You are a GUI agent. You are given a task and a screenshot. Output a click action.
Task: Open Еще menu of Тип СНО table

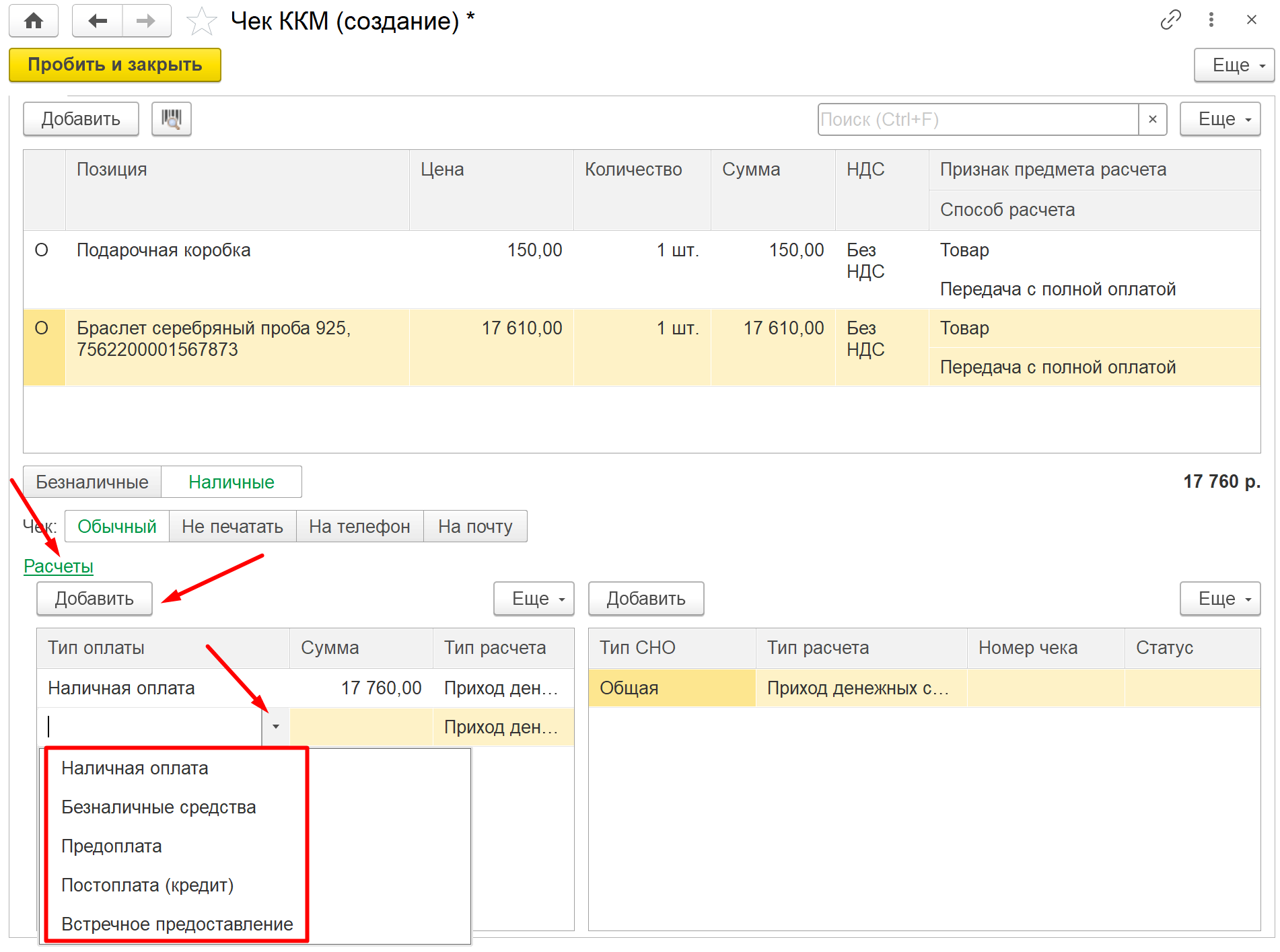pos(1220,599)
